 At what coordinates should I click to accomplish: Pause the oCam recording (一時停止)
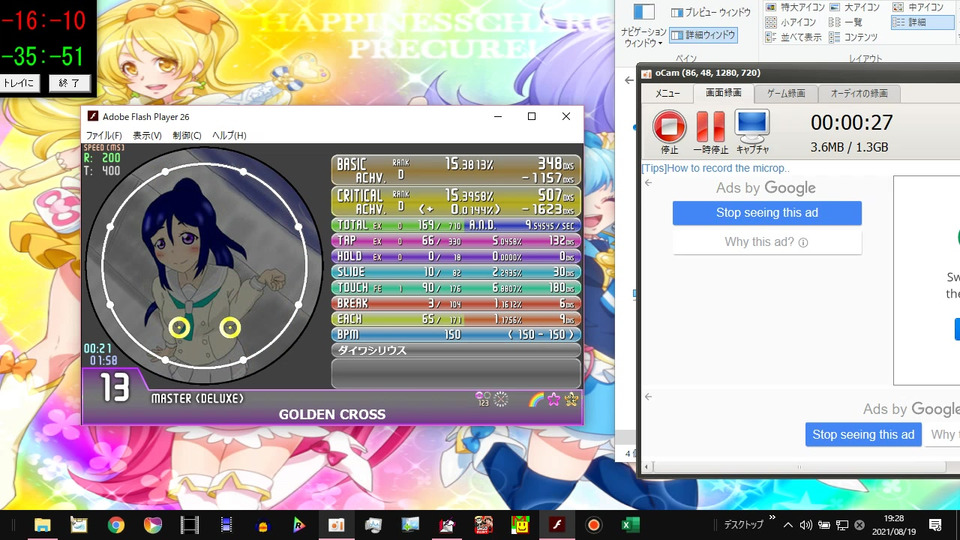point(710,131)
